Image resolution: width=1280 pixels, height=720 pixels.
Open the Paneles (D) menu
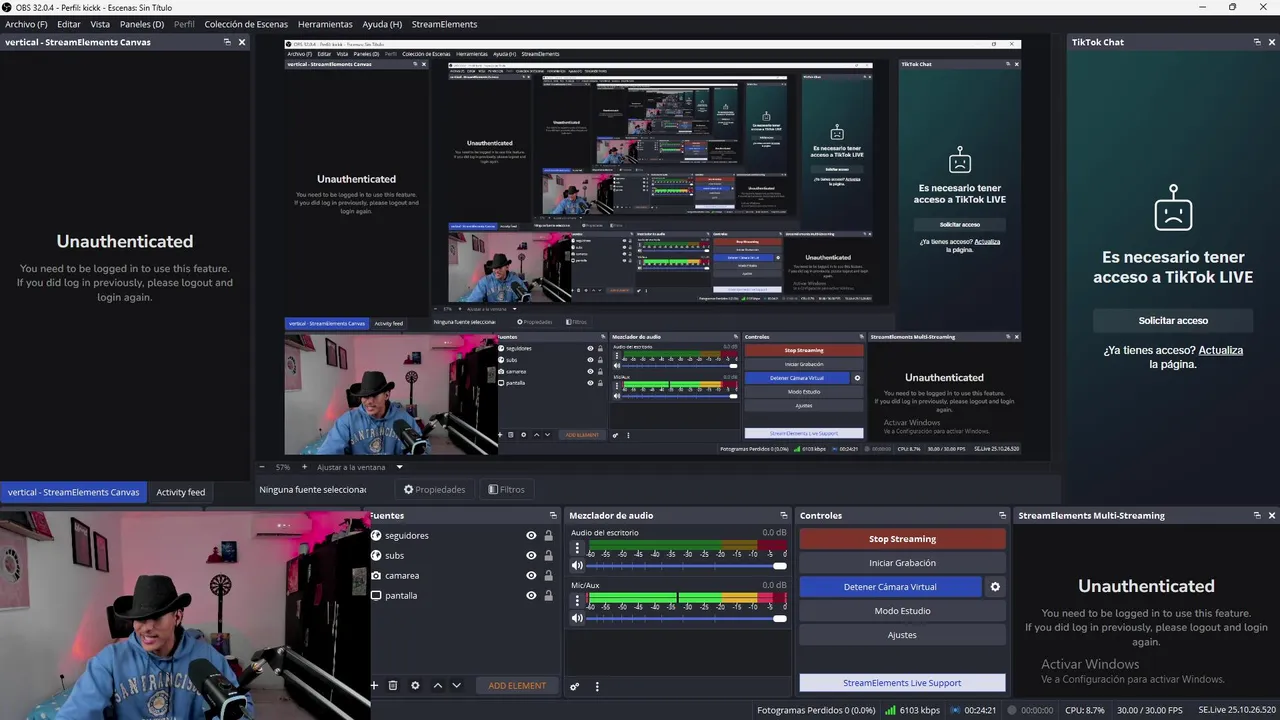coord(142,24)
